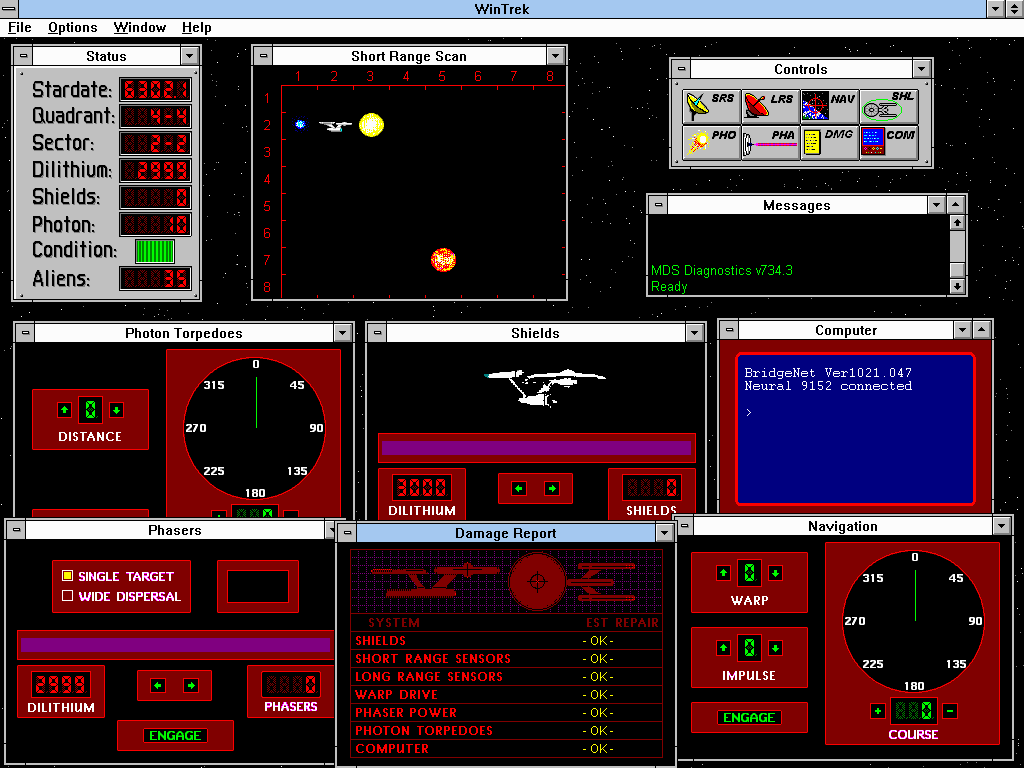Viewport: 1024px width, 768px height.
Task: Decrease photon torpedo distance down arrow
Action: 116,410
